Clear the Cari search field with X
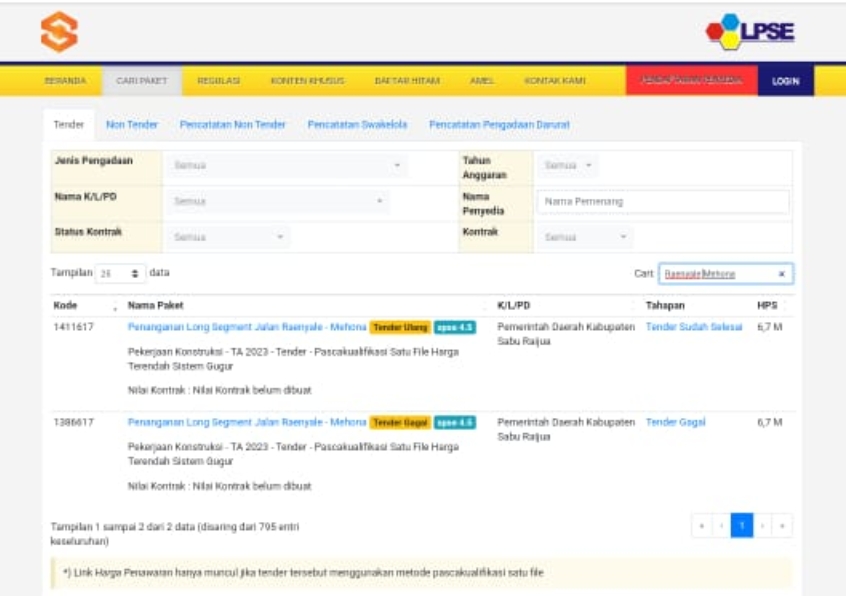This screenshot has width=846, height=596. (781, 274)
